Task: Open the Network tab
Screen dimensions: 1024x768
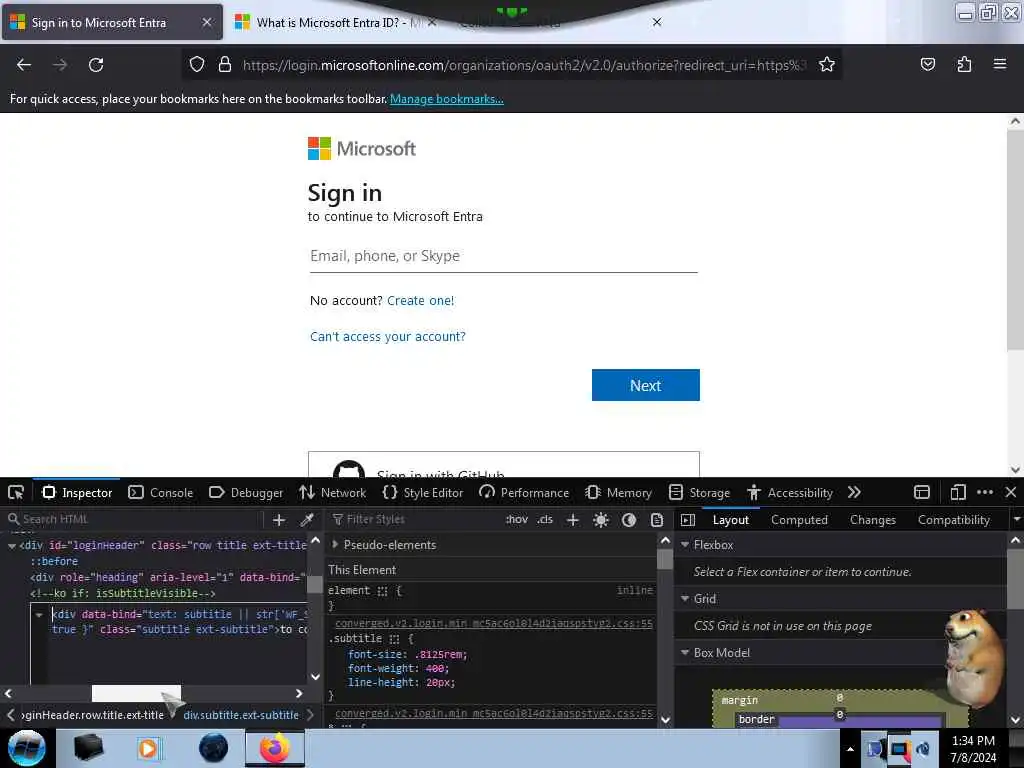Action: 332,493
